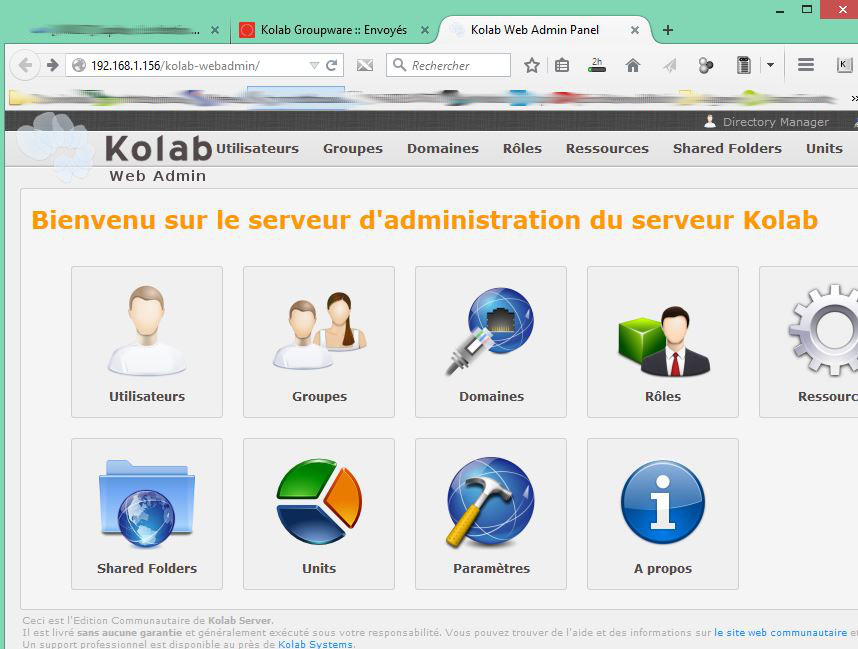
Task: Expand the clipboard icon dropdown arrow
Action: (770, 66)
